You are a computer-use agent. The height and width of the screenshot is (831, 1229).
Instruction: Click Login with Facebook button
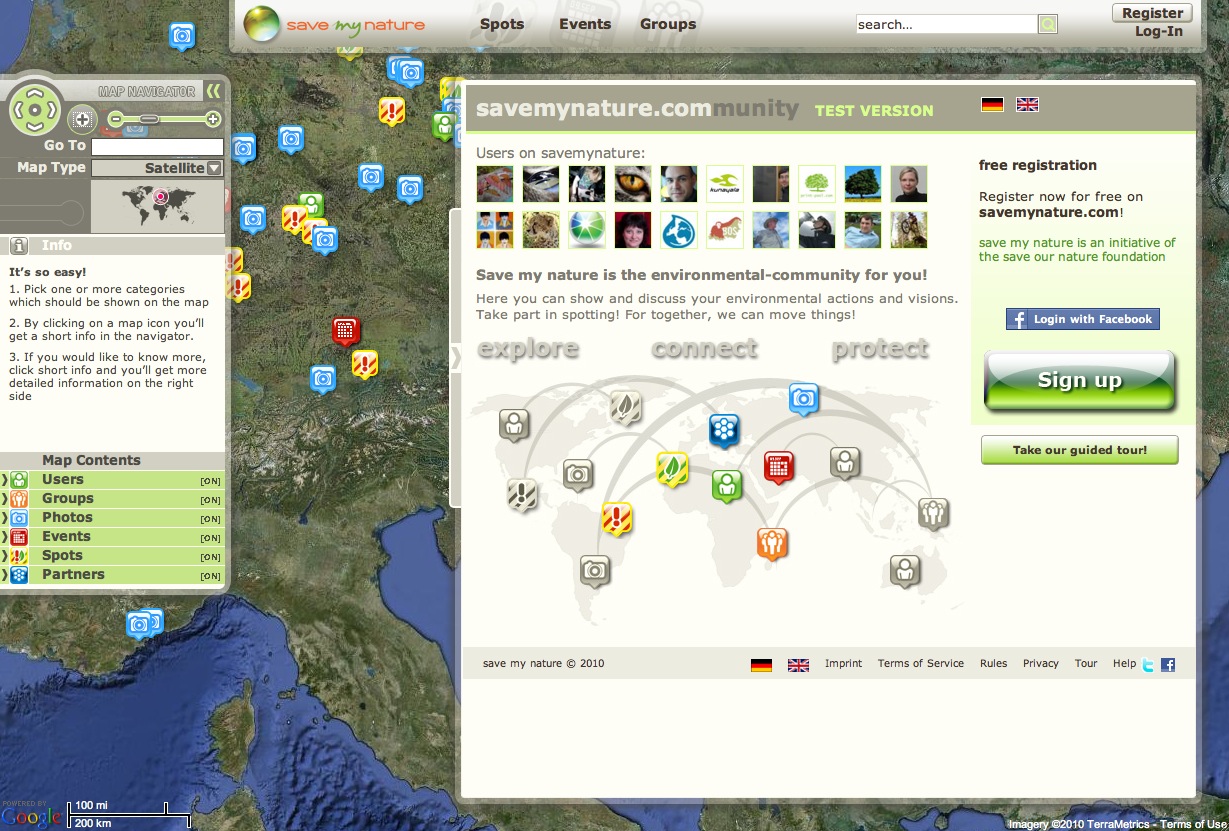click(1082, 319)
